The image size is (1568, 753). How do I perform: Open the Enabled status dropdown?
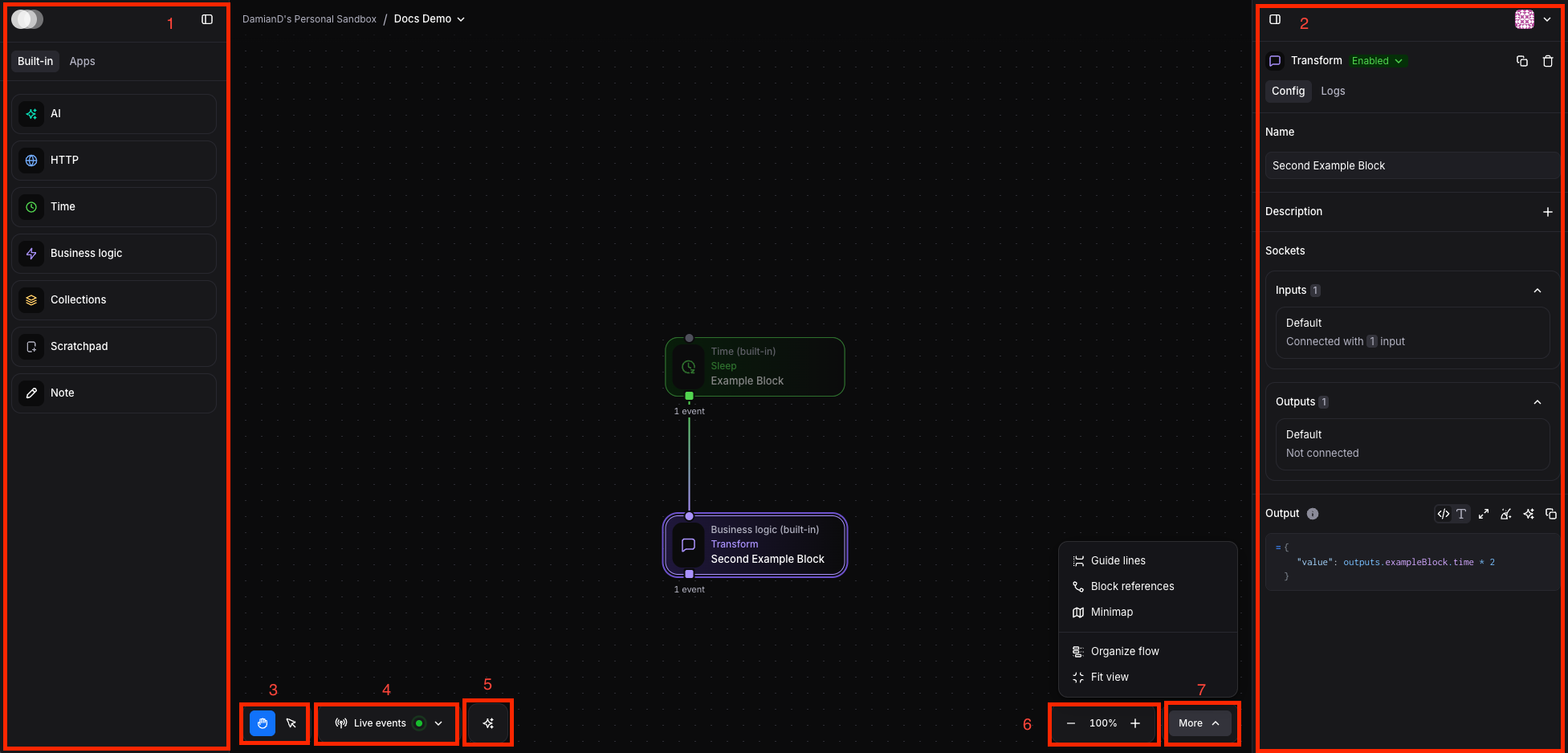[x=1377, y=60]
